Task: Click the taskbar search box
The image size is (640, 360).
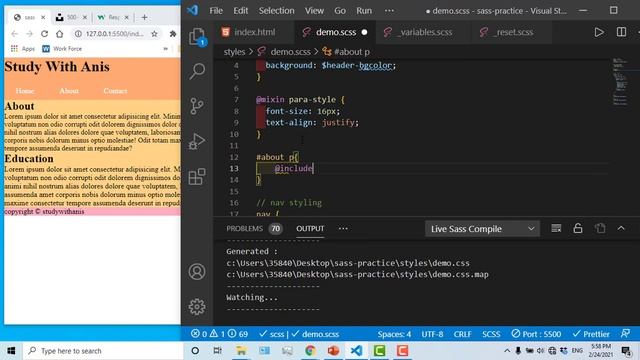Action: (103, 351)
